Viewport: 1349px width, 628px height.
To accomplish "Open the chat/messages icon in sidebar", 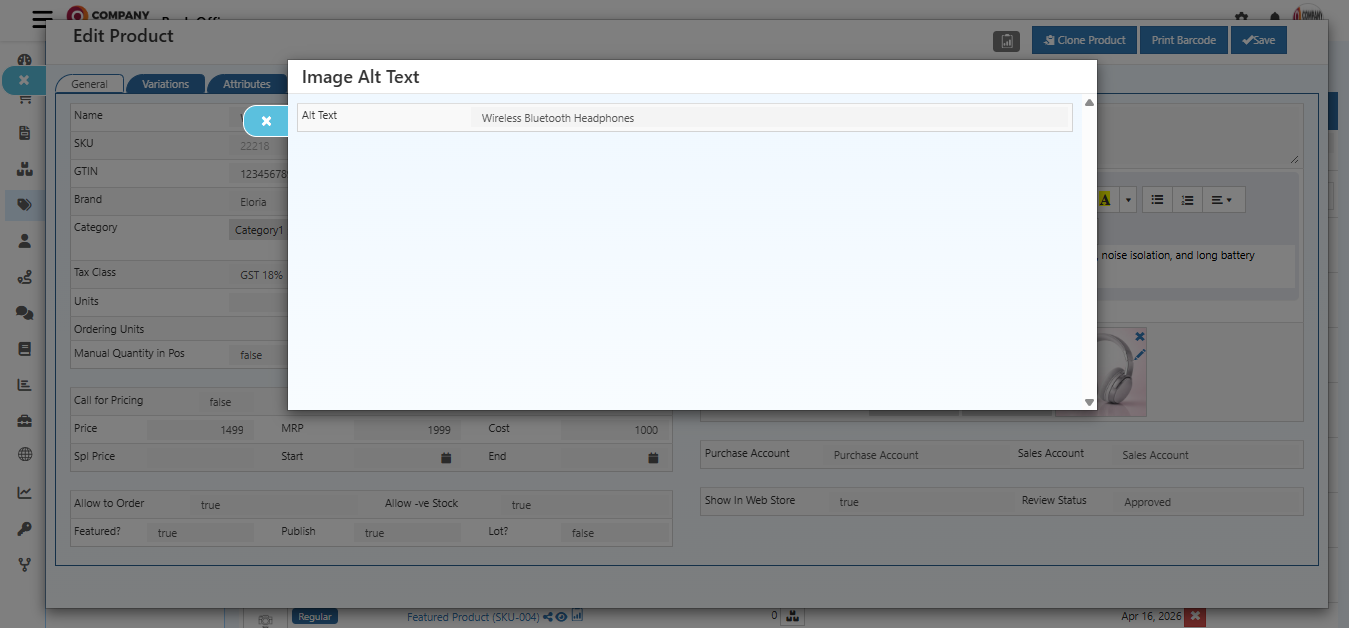I will (x=24, y=313).
